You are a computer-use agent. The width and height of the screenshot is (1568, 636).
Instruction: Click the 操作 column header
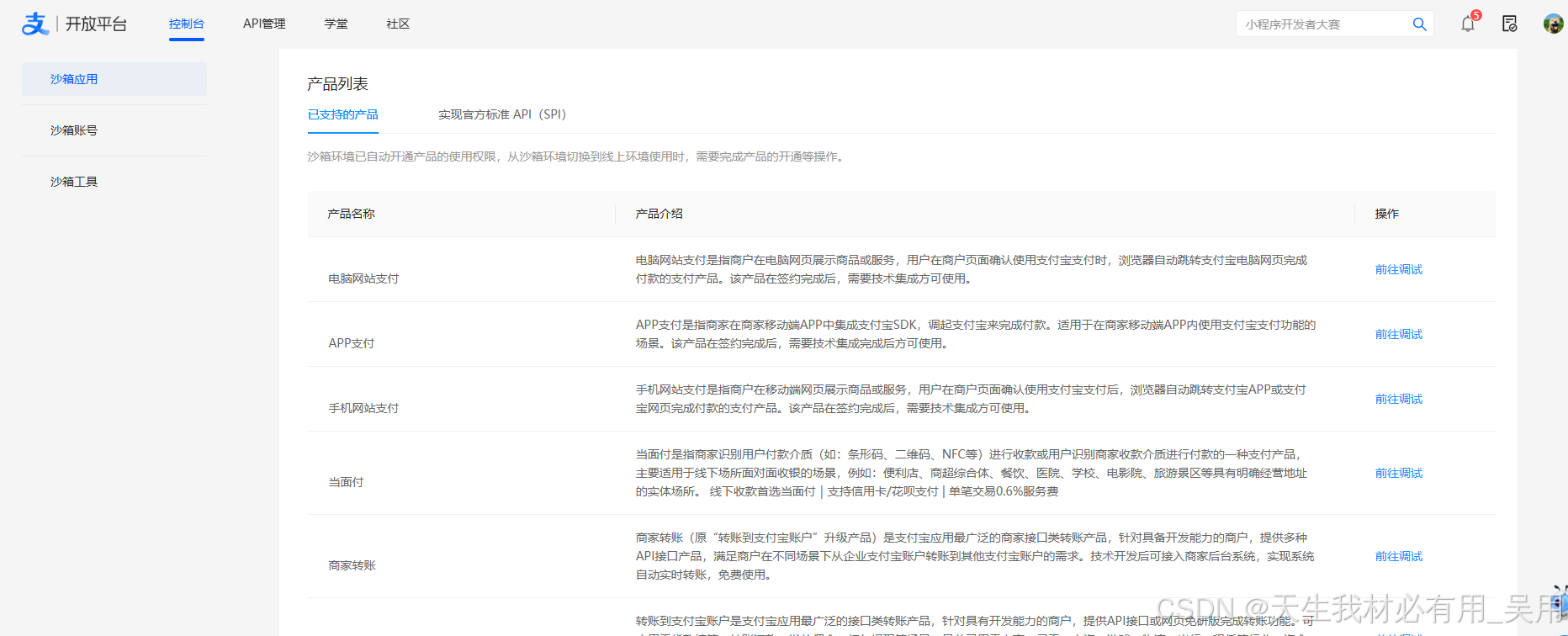pyautogui.click(x=1386, y=214)
